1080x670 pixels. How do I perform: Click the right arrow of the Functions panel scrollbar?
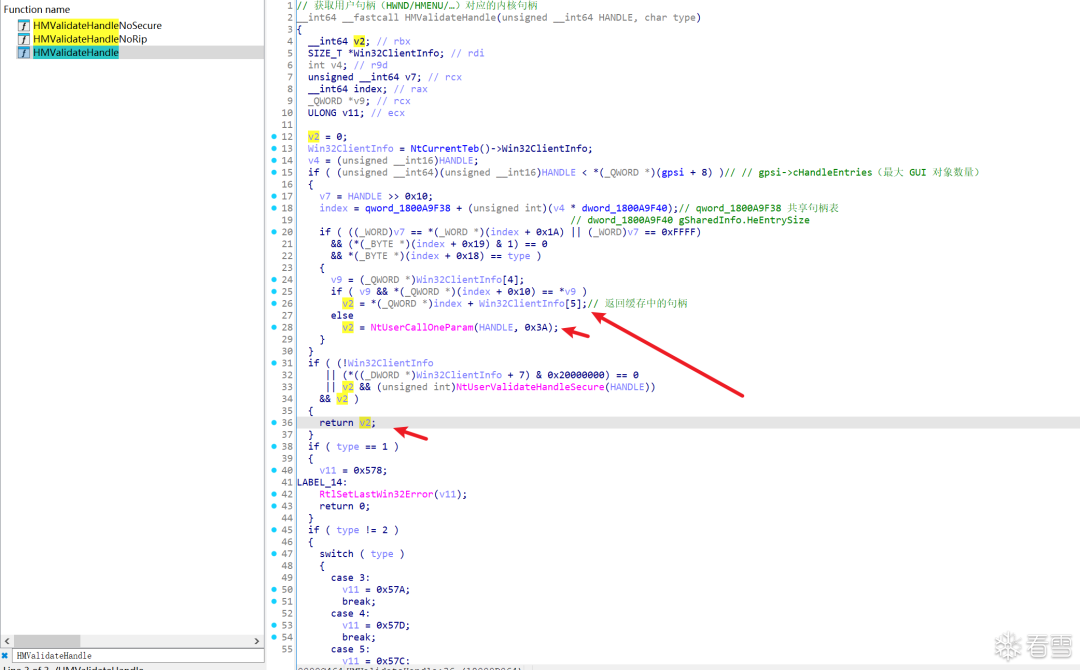coord(257,642)
